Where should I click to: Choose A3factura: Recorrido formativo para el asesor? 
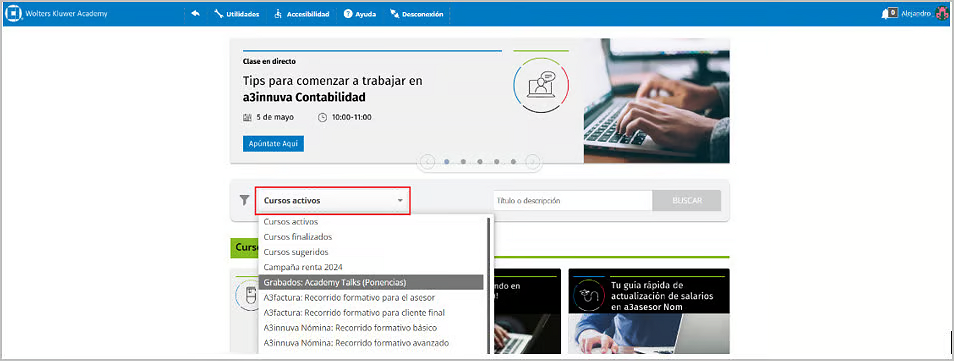371,298
